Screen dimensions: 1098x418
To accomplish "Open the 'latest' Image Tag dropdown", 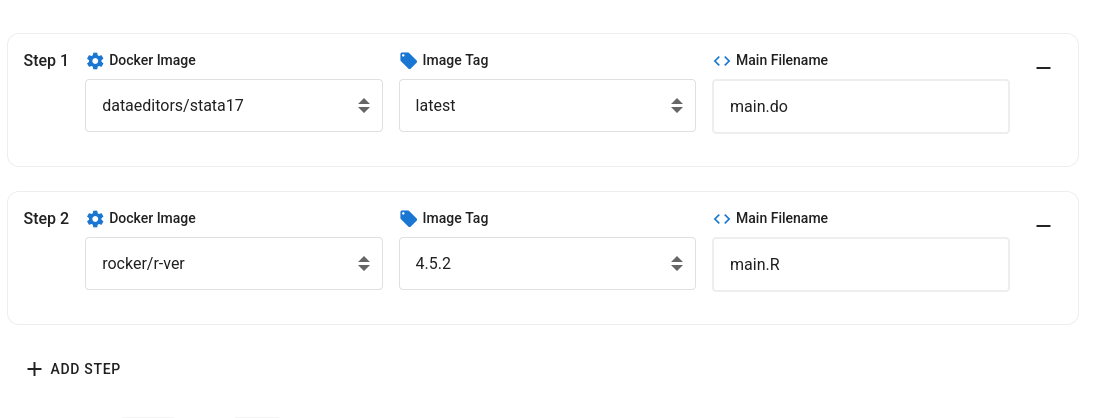I will click(547, 106).
